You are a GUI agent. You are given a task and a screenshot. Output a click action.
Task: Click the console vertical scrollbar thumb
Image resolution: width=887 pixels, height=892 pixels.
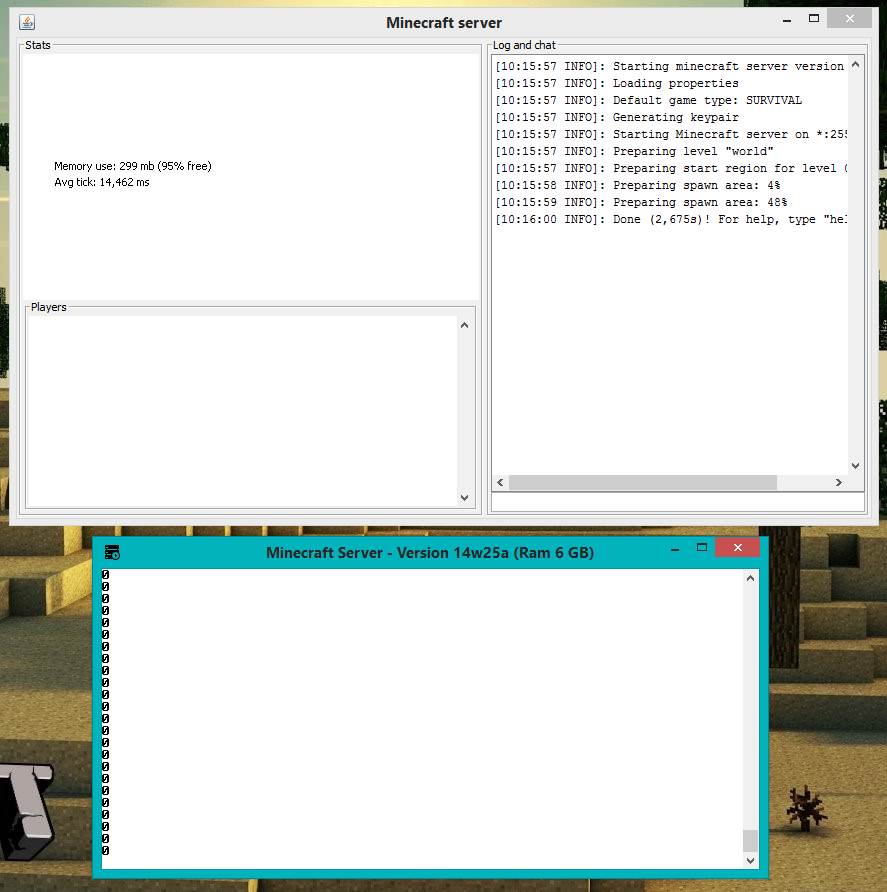pyautogui.click(x=750, y=841)
